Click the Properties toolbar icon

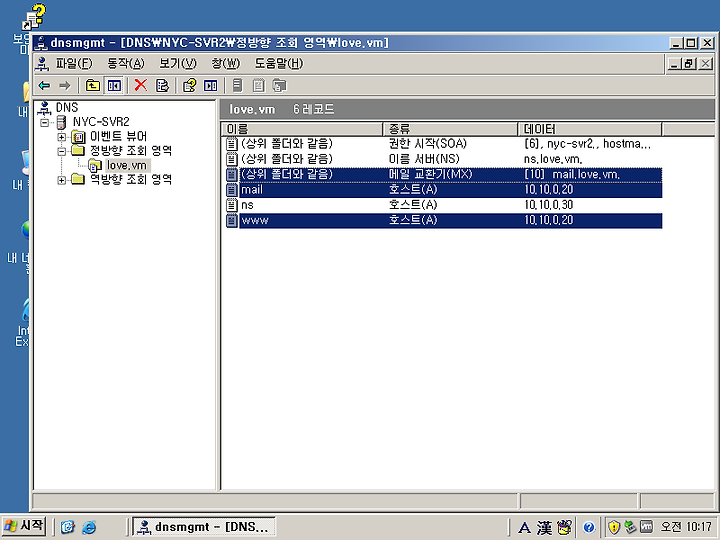coord(163,85)
